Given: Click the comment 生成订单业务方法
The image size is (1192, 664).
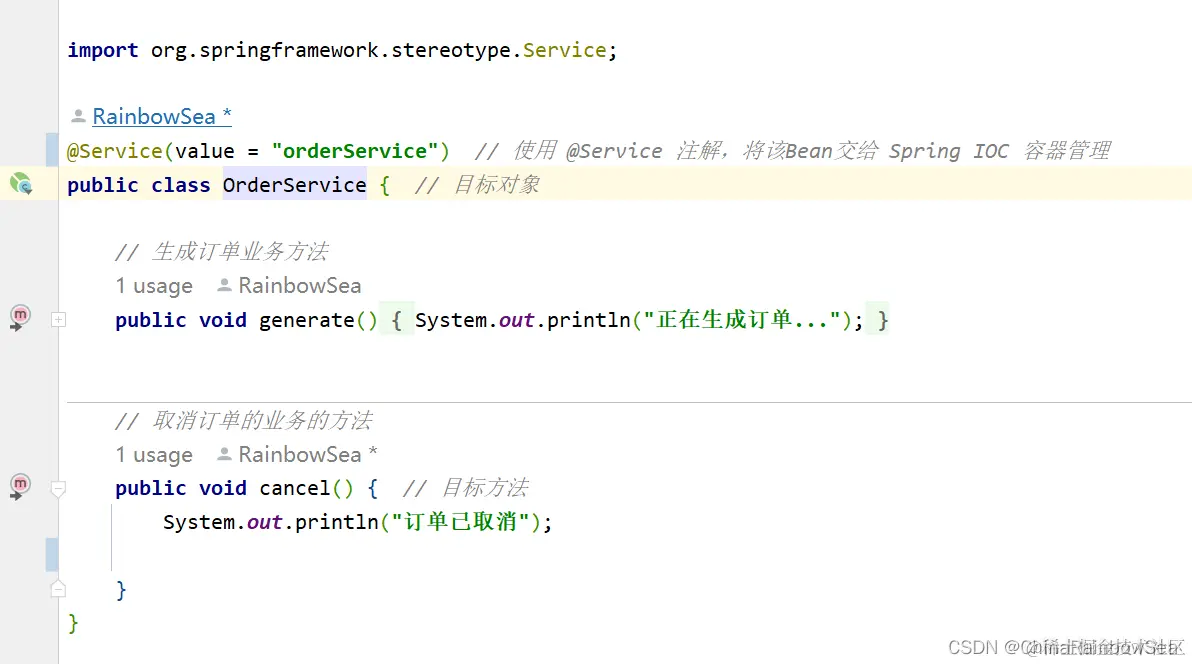Looking at the screenshot, I should 221,252.
